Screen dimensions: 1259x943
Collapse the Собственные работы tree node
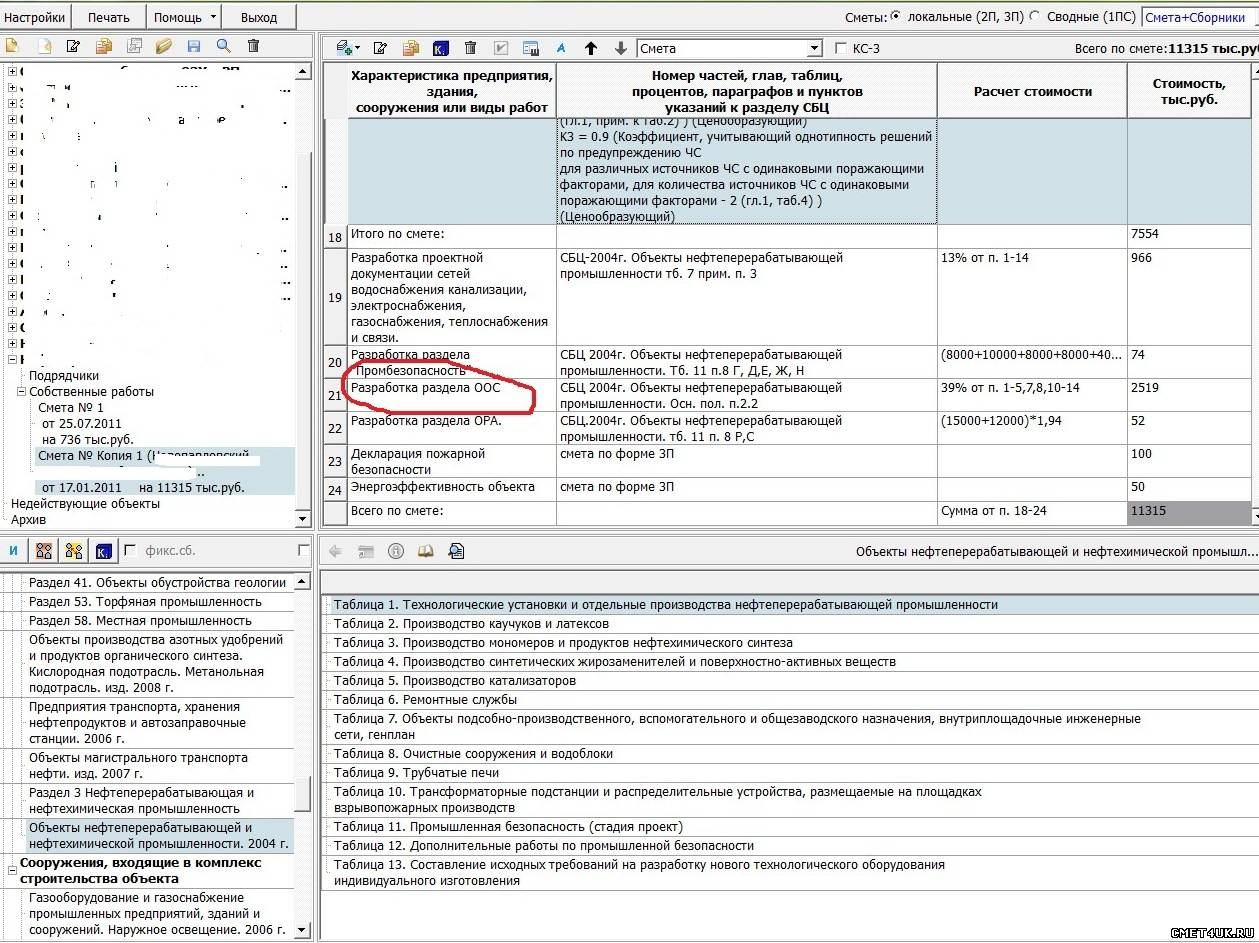(21, 392)
